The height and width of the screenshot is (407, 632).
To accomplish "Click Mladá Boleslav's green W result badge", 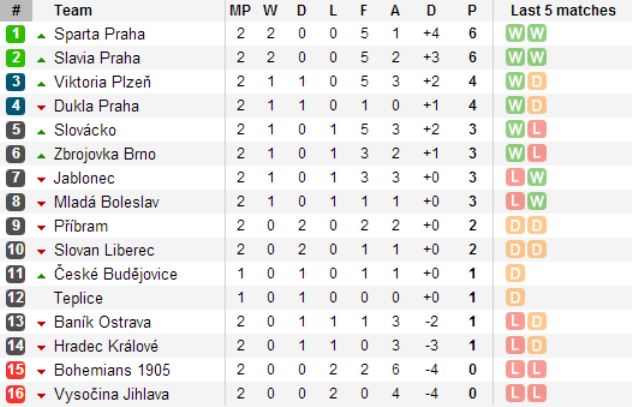I will tap(536, 202).
